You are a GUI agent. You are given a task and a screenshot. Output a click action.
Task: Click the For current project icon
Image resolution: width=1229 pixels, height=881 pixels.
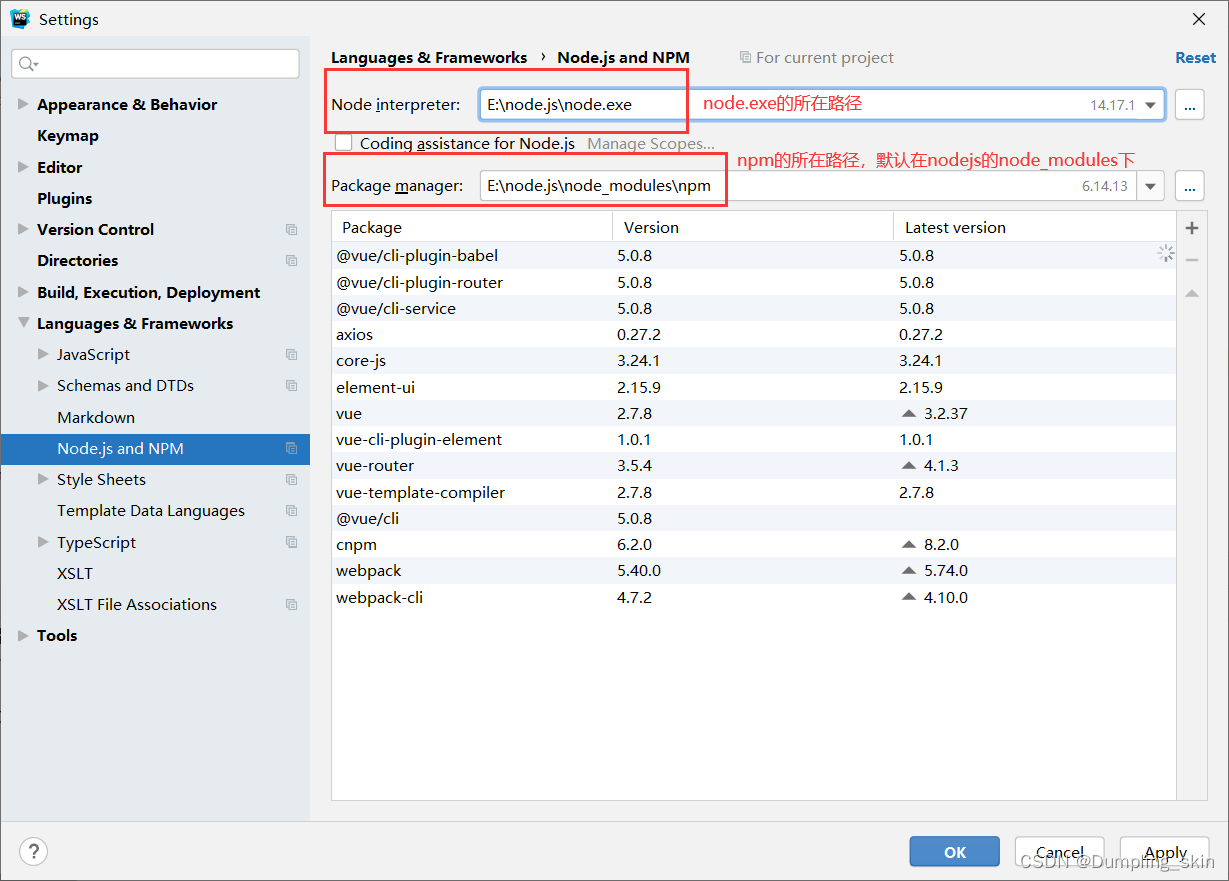(x=745, y=58)
